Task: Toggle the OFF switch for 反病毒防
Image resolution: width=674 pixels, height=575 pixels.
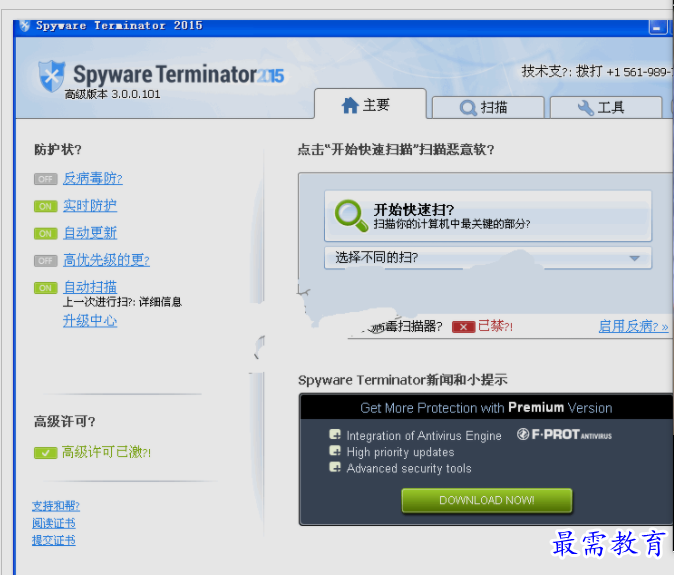Action: (46, 179)
